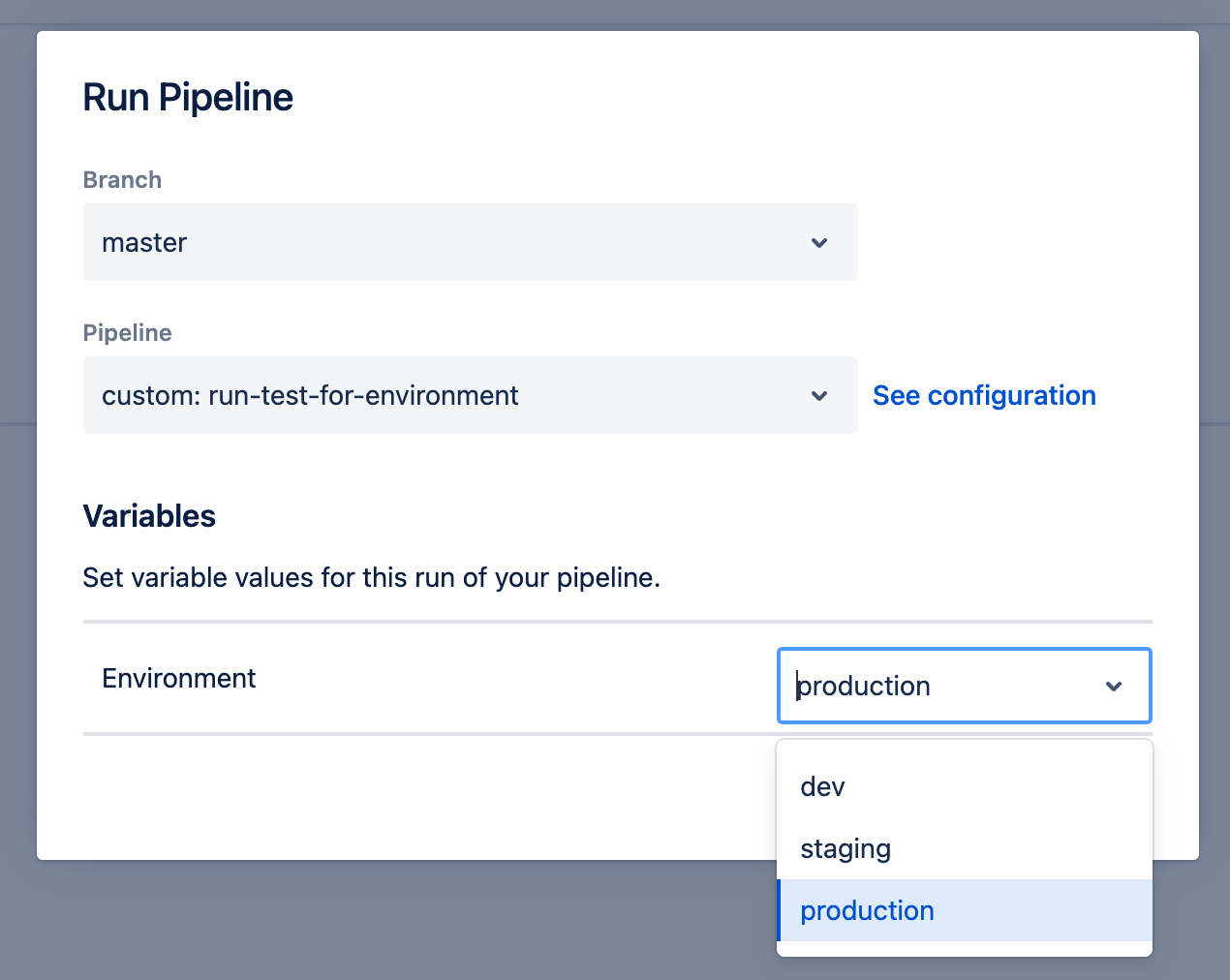1230x980 pixels.
Task: Click the chevron icon in Pipeline field
Action: (819, 396)
